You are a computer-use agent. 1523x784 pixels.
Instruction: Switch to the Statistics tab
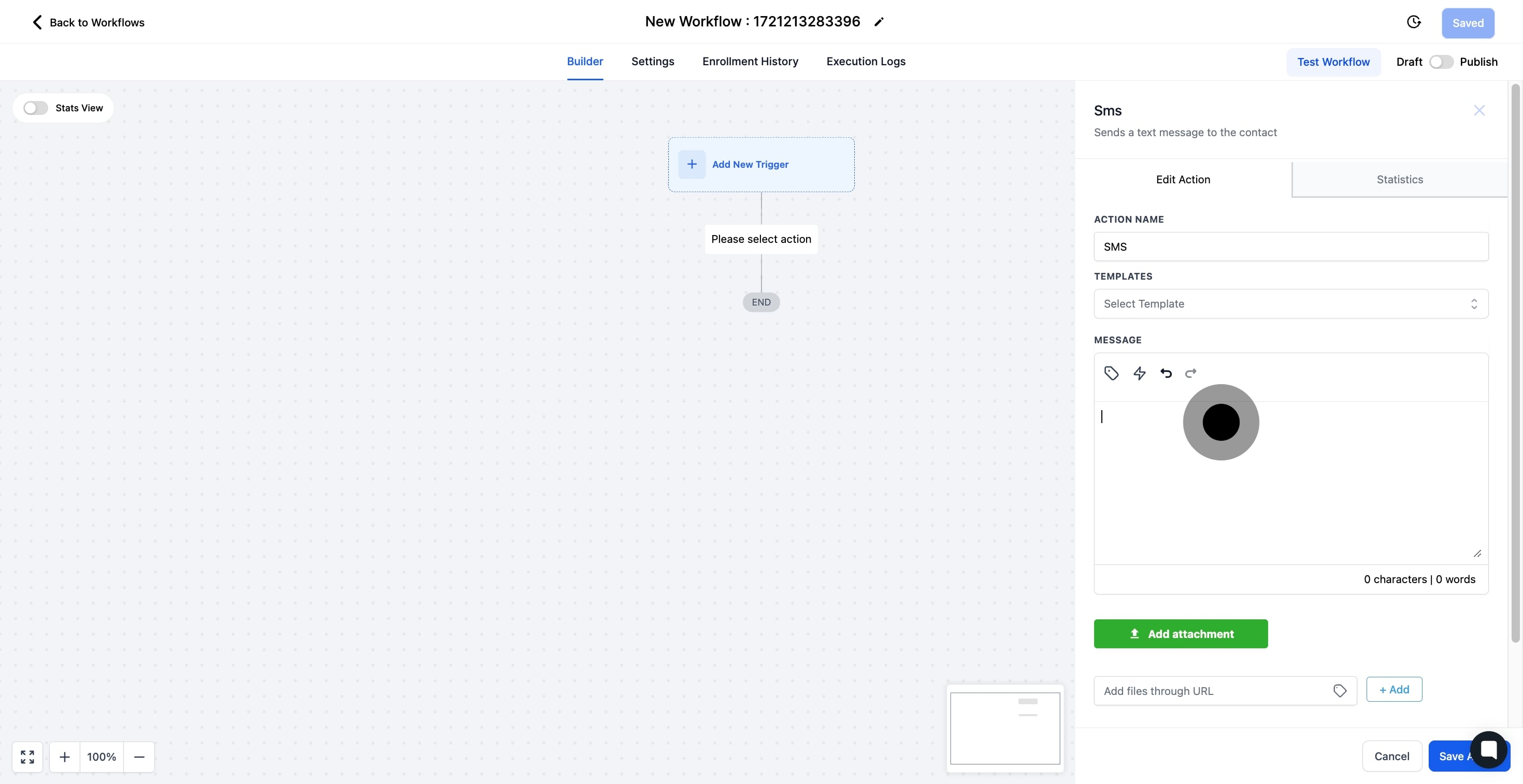(1399, 180)
